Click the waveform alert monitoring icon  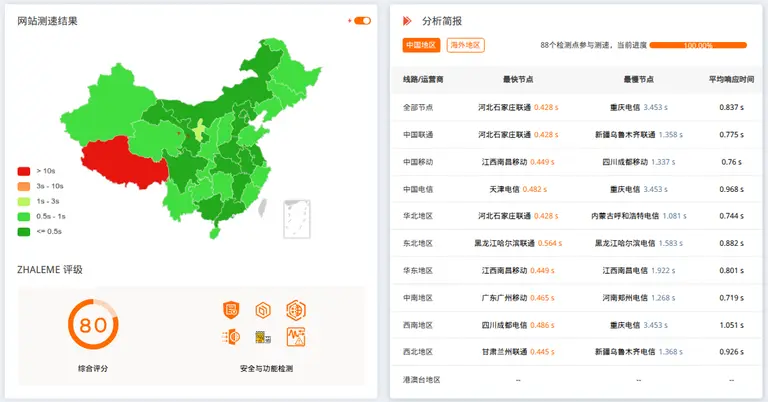tap(296, 337)
